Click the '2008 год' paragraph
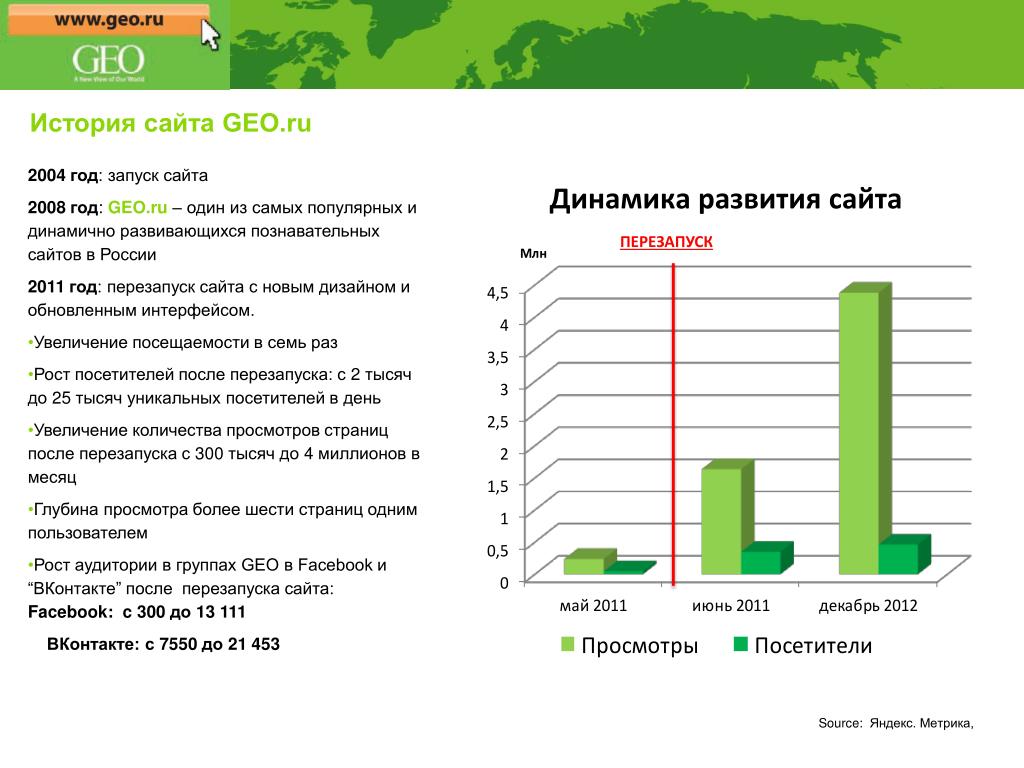This screenshot has height=768, width=1024. click(x=222, y=231)
